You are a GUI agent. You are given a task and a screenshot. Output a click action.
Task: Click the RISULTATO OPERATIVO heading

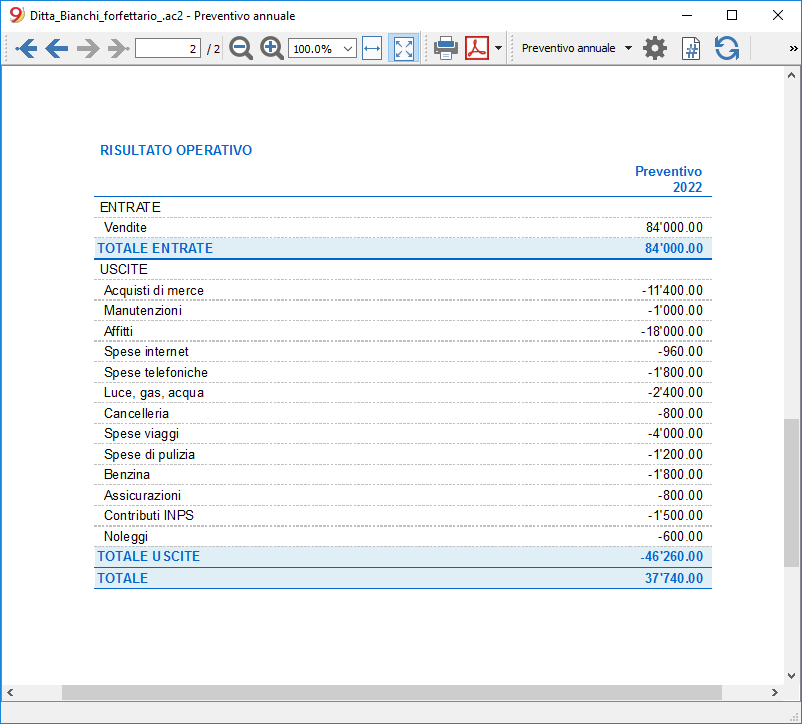tap(176, 150)
